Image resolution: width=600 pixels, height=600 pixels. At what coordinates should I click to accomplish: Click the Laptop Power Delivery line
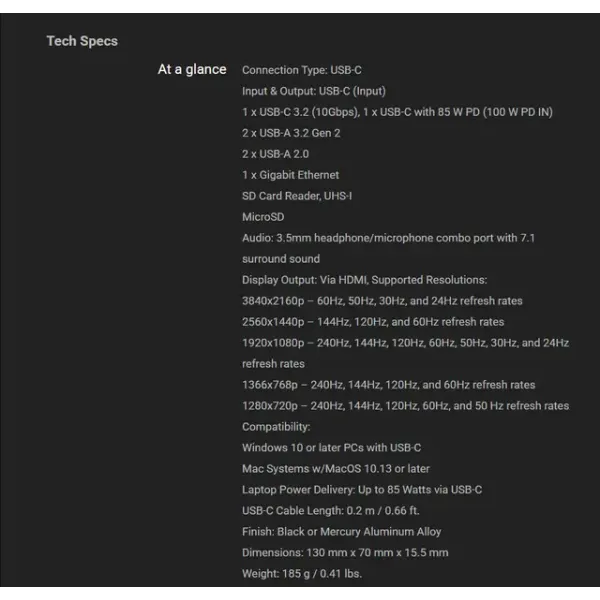click(x=362, y=490)
